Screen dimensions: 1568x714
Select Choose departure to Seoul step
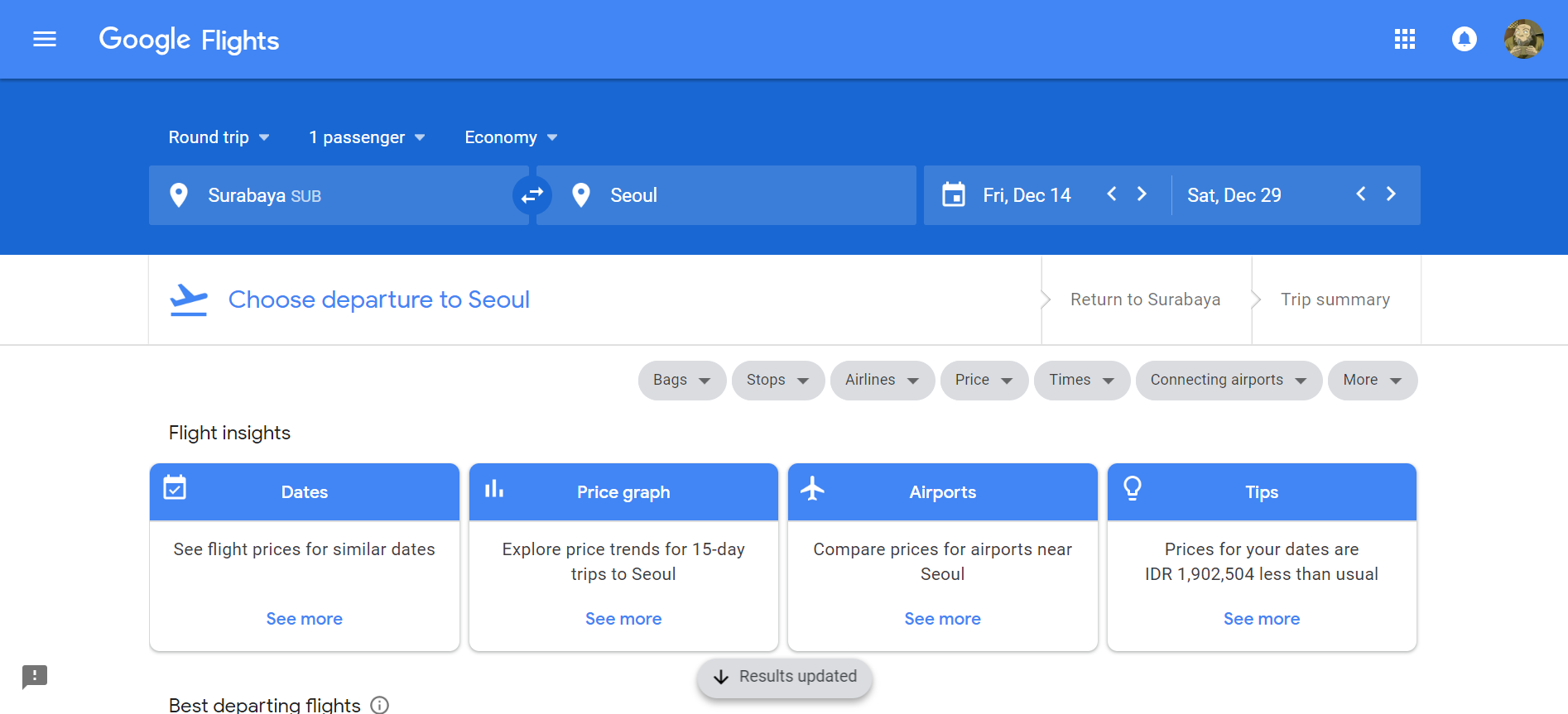coord(379,299)
